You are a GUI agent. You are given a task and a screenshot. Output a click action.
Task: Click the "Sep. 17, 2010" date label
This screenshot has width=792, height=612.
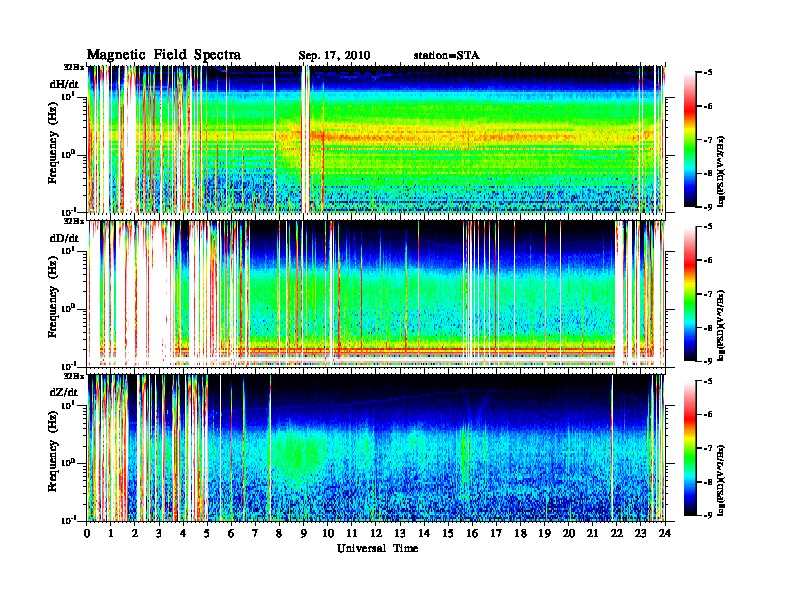334,56
